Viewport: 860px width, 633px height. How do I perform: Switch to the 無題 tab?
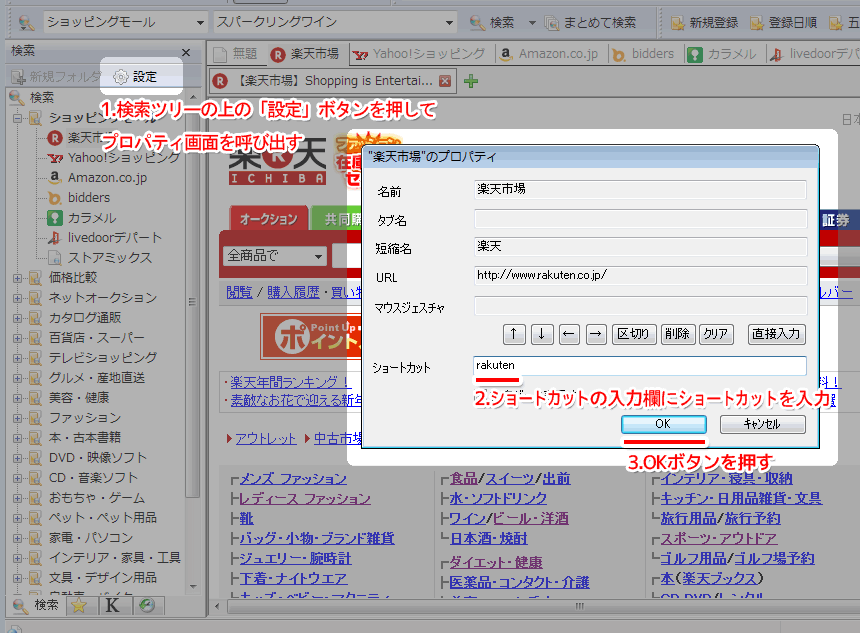[x=236, y=54]
